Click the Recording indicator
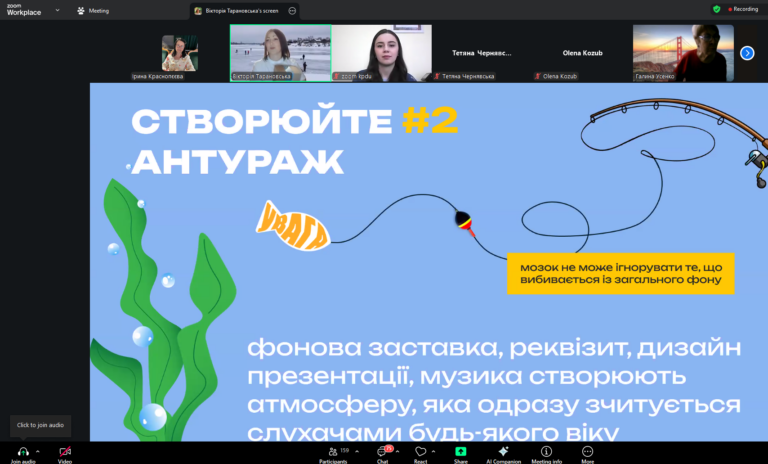The width and height of the screenshot is (768, 464). (x=743, y=9)
